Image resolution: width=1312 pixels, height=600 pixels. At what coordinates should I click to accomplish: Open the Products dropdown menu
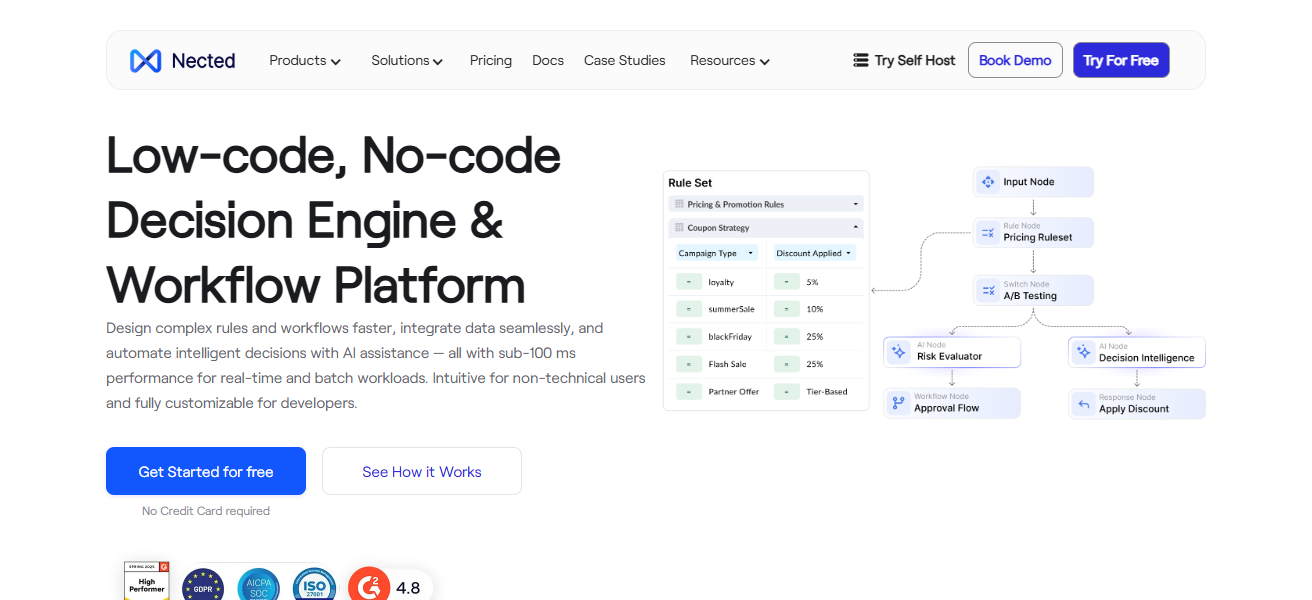(x=305, y=61)
